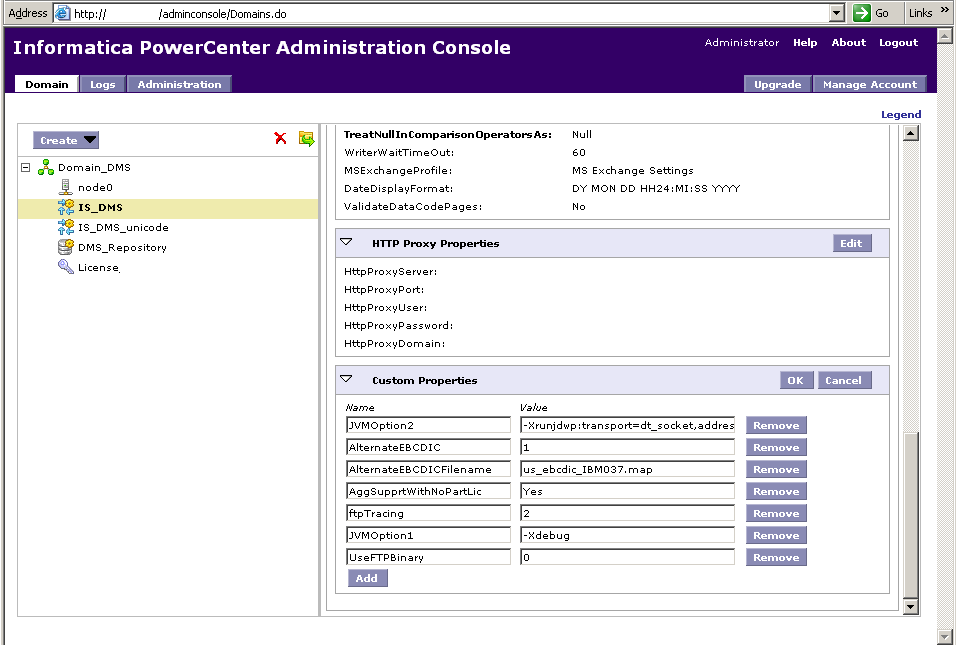Click the AlternateEBCDICFilename name field
This screenshot has height=645, width=956.
[428, 469]
